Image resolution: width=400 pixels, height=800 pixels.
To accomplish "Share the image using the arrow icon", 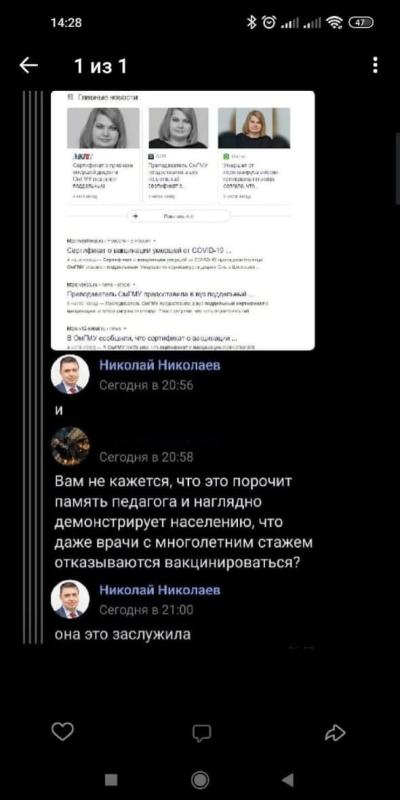I will tap(335, 733).
